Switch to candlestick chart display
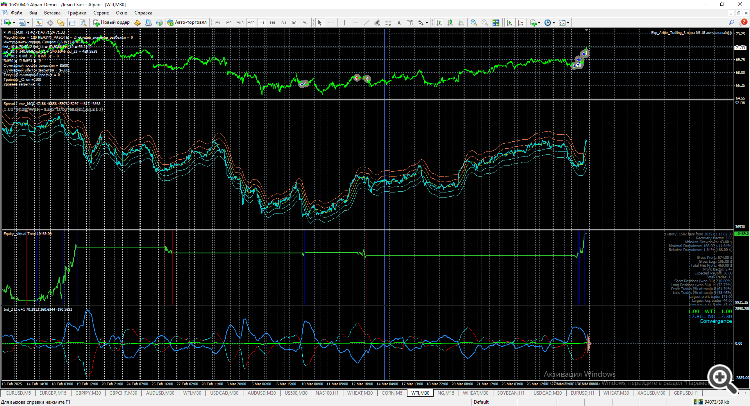The image size is (750, 406). pos(450,22)
